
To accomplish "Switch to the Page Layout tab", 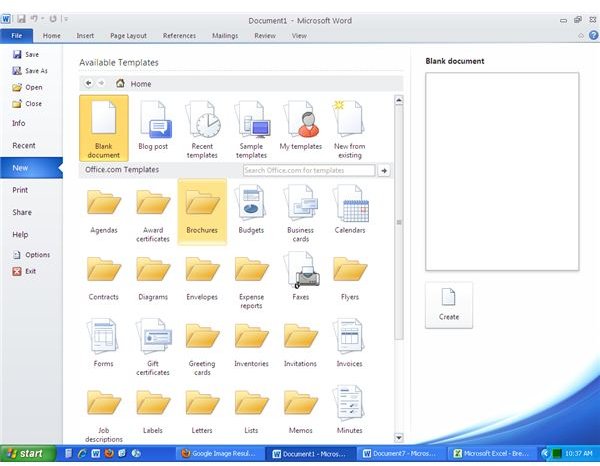I will coord(129,36).
